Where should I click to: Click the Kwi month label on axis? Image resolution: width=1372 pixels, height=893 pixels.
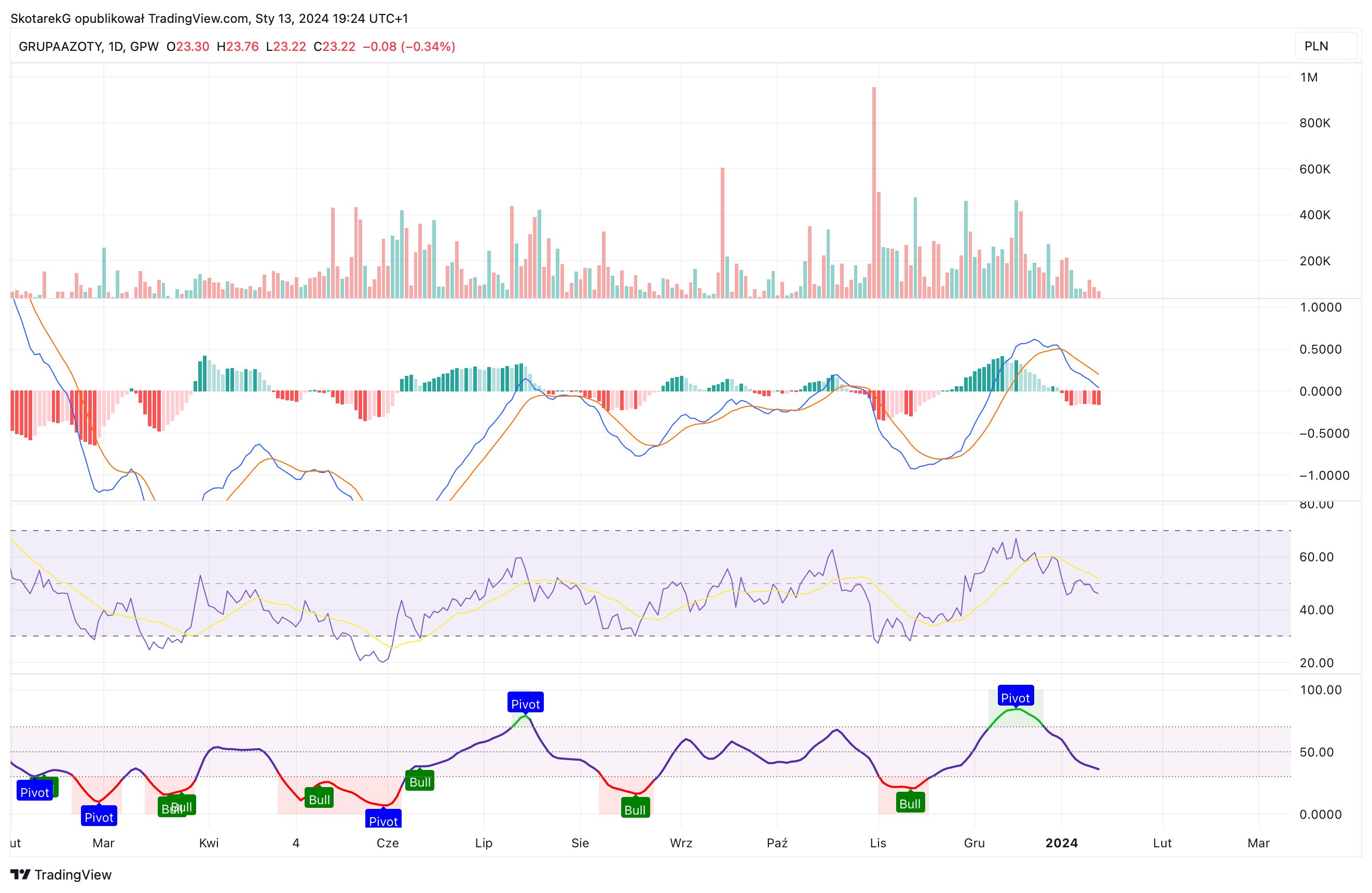click(209, 843)
